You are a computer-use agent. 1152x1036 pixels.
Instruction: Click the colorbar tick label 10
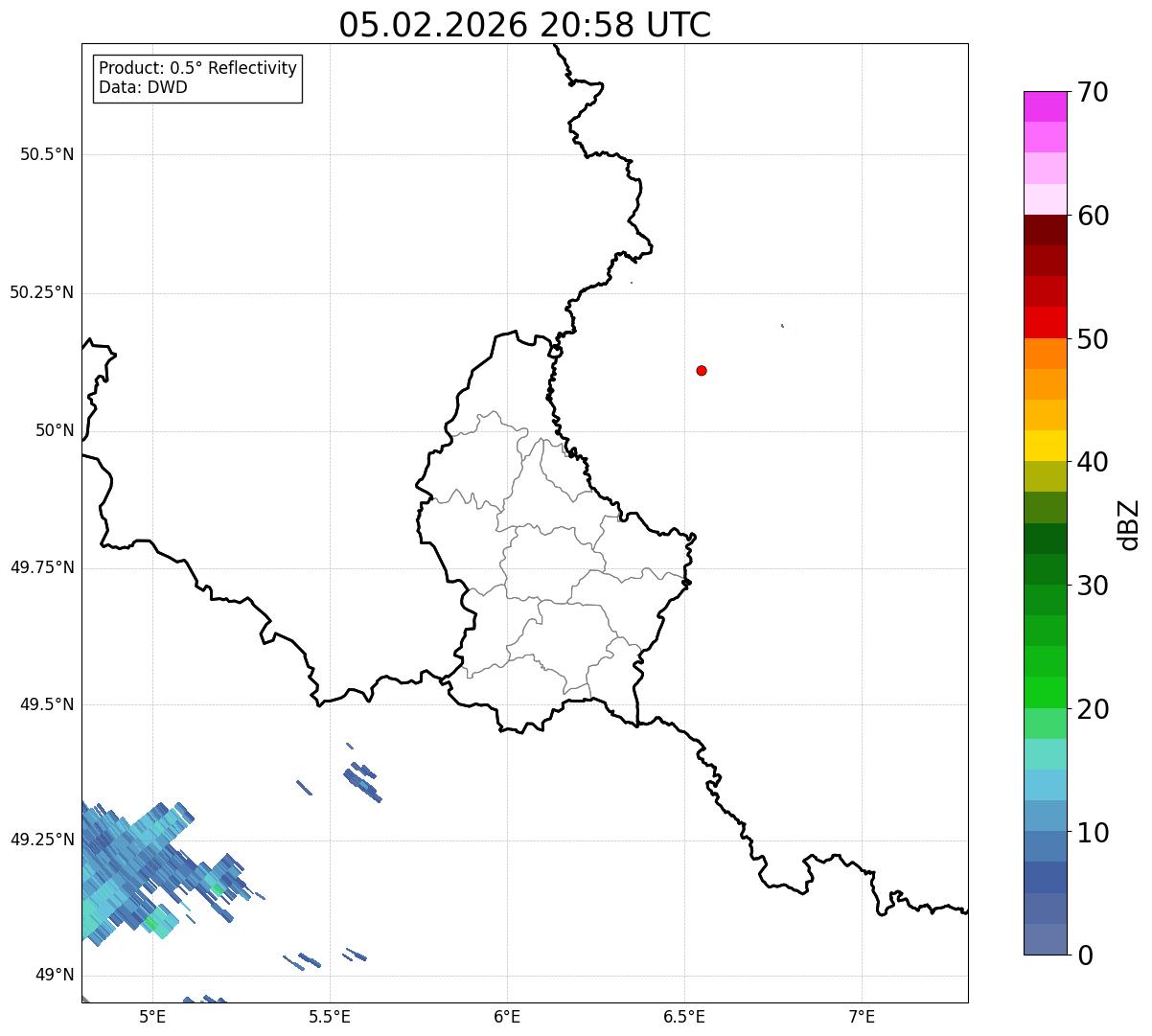pyautogui.click(x=1093, y=832)
